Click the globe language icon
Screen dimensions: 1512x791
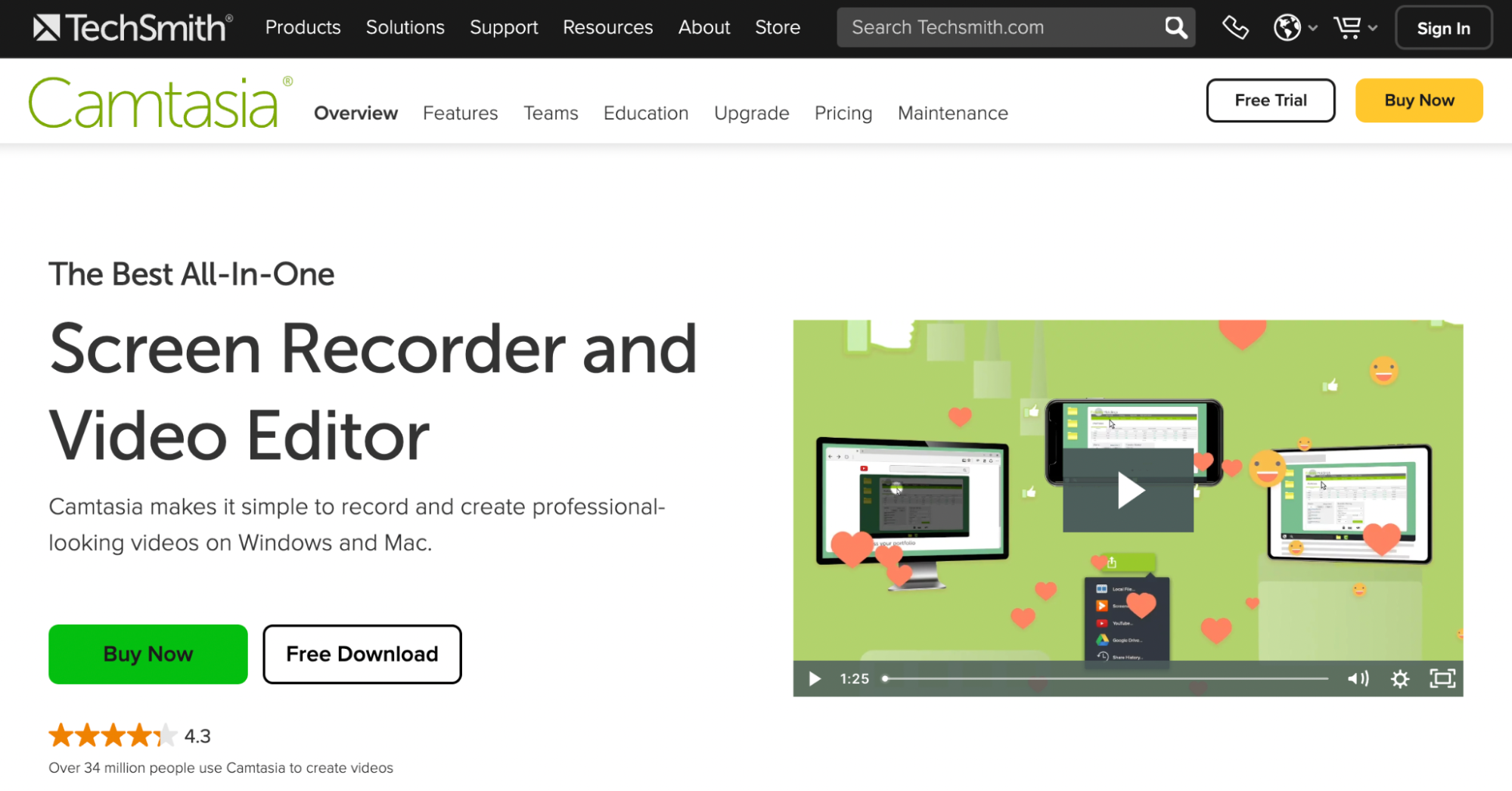click(x=1287, y=28)
